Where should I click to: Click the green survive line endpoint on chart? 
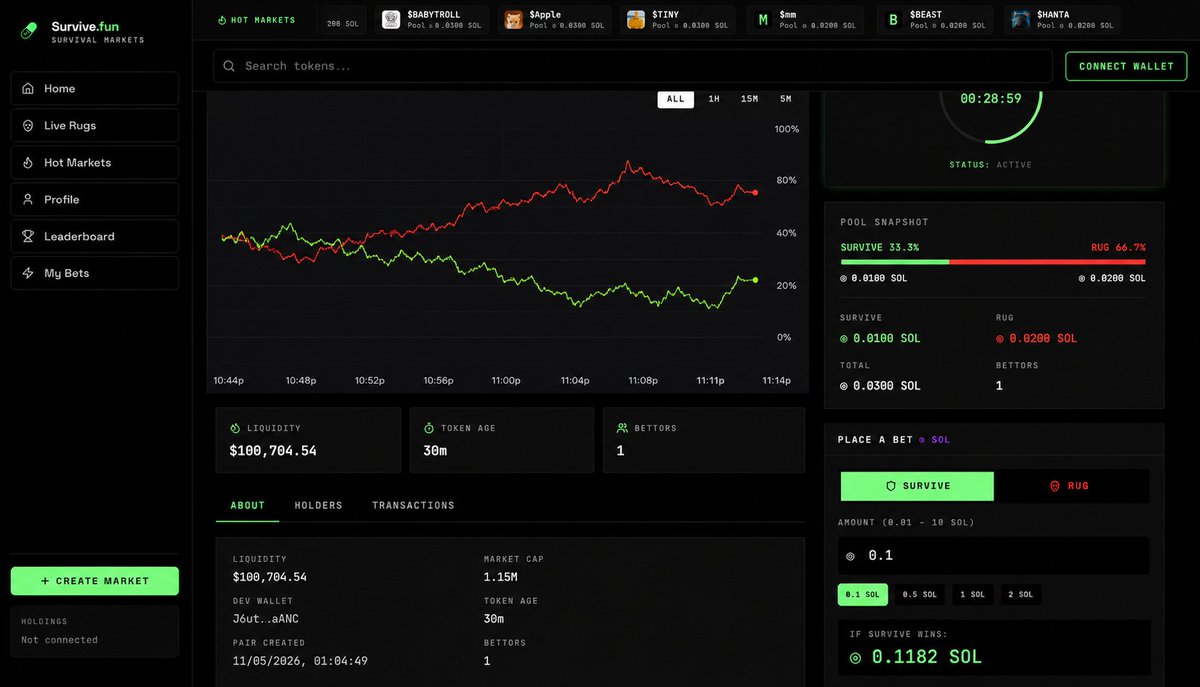coord(755,280)
